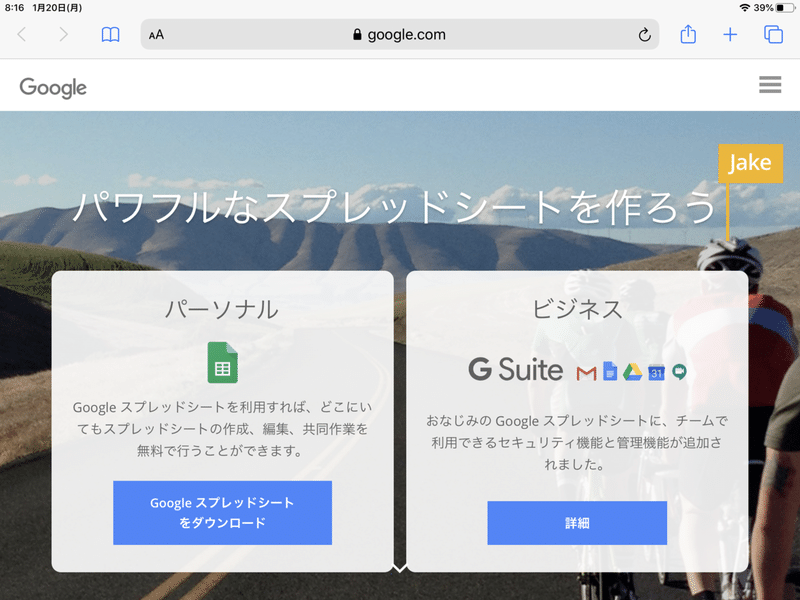Click the personal card description text
The height and width of the screenshot is (600, 800).
tap(222, 429)
